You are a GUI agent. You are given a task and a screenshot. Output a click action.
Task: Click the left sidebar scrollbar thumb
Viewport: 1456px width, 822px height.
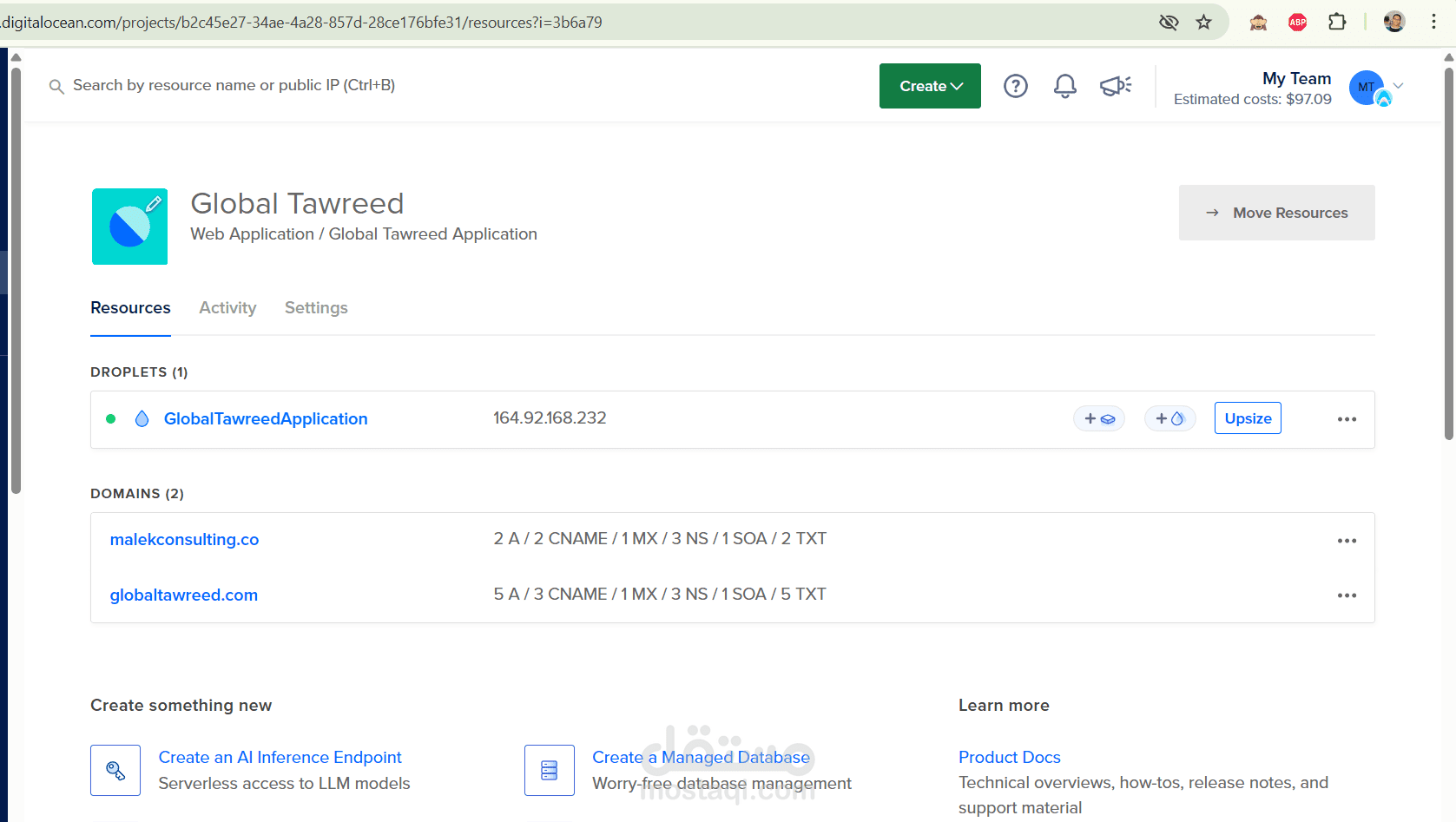pos(16,279)
